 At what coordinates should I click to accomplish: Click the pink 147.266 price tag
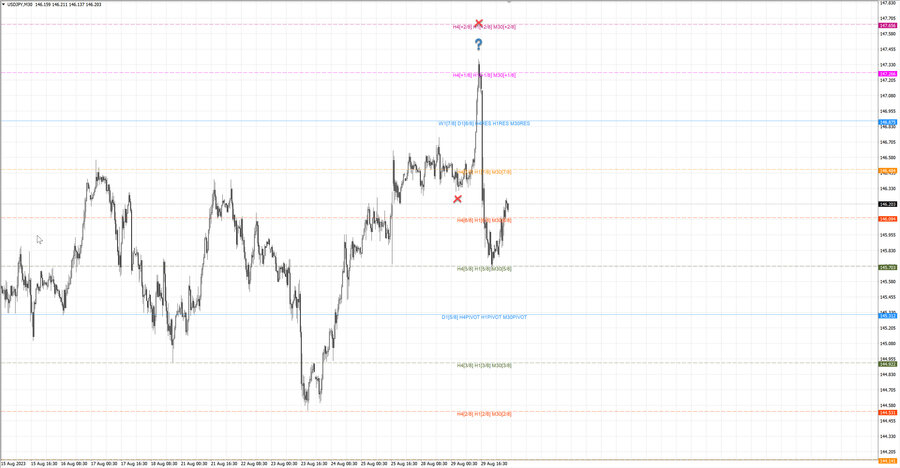click(x=887, y=74)
